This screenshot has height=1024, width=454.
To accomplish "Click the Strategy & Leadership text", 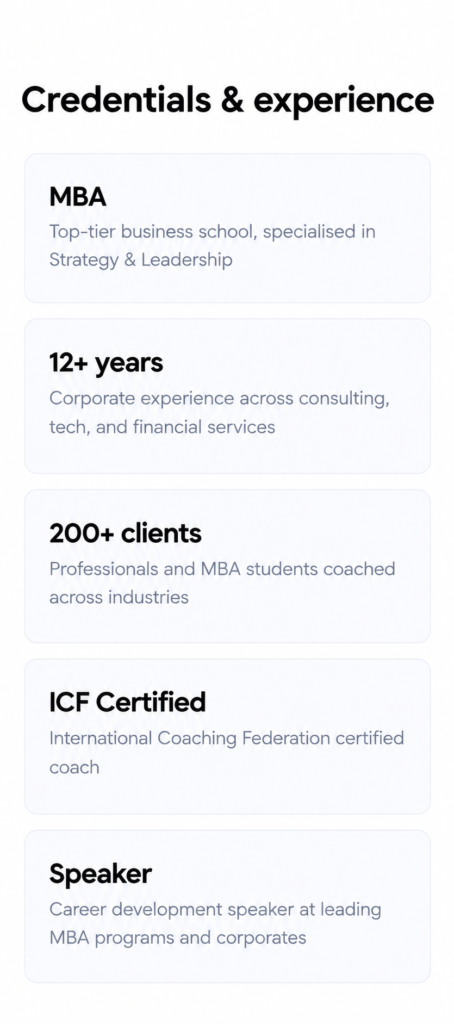I will click(140, 261).
